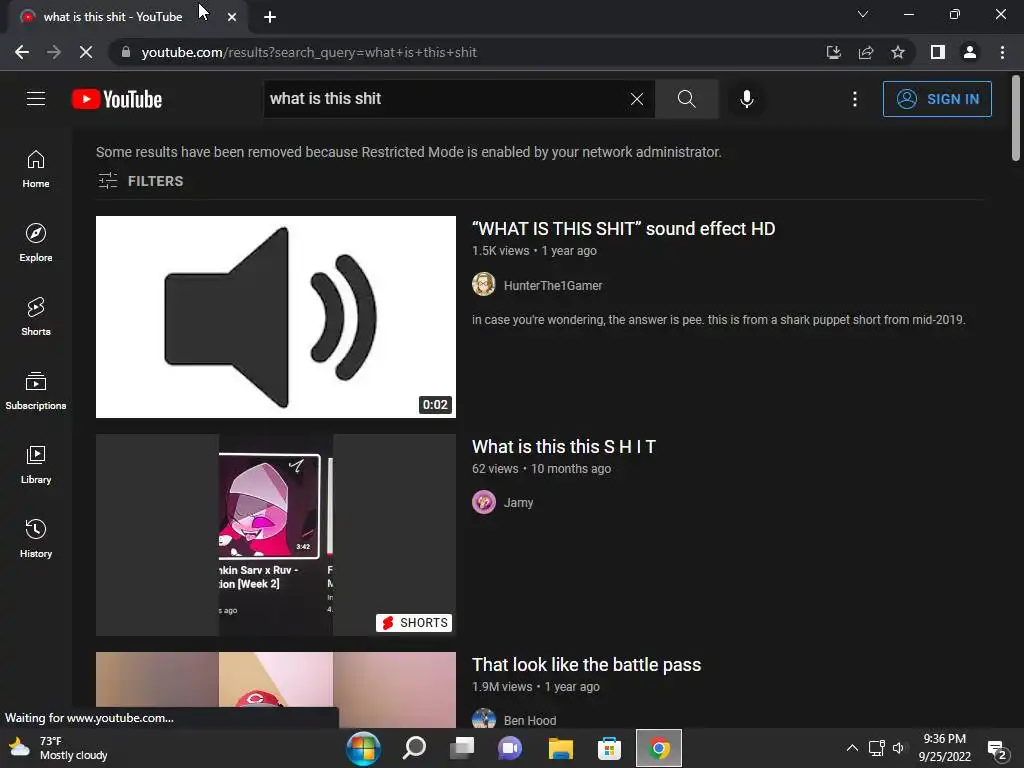Image resolution: width=1024 pixels, height=768 pixels.
Task: Open Microsoft Store from the taskbar
Action: 609,748
